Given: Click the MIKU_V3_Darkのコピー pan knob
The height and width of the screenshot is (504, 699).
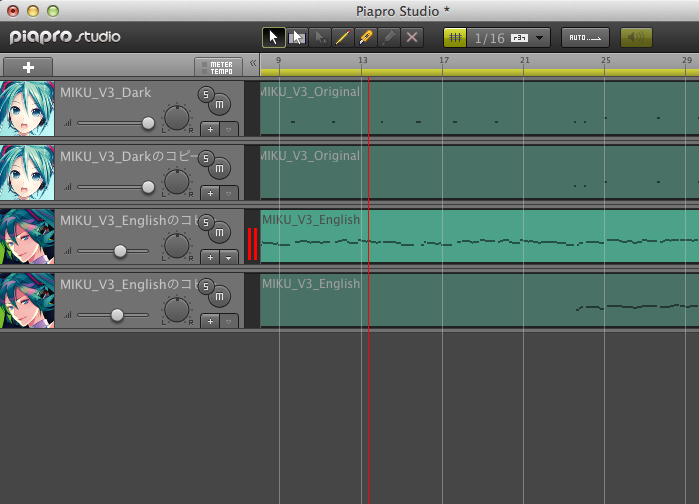Looking at the screenshot, I should point(177,181).
